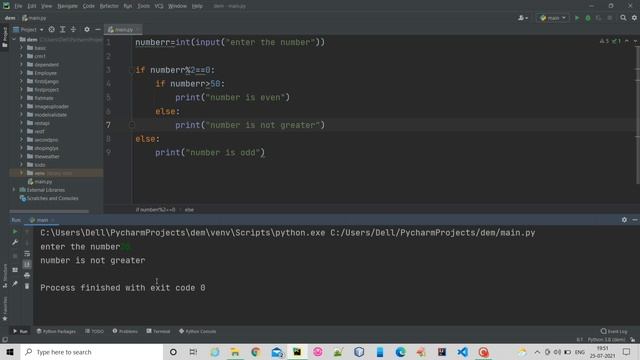The height and width of the screenshot is (360, 640).
Task: Open the Edit menu
Action: (32, 6)
